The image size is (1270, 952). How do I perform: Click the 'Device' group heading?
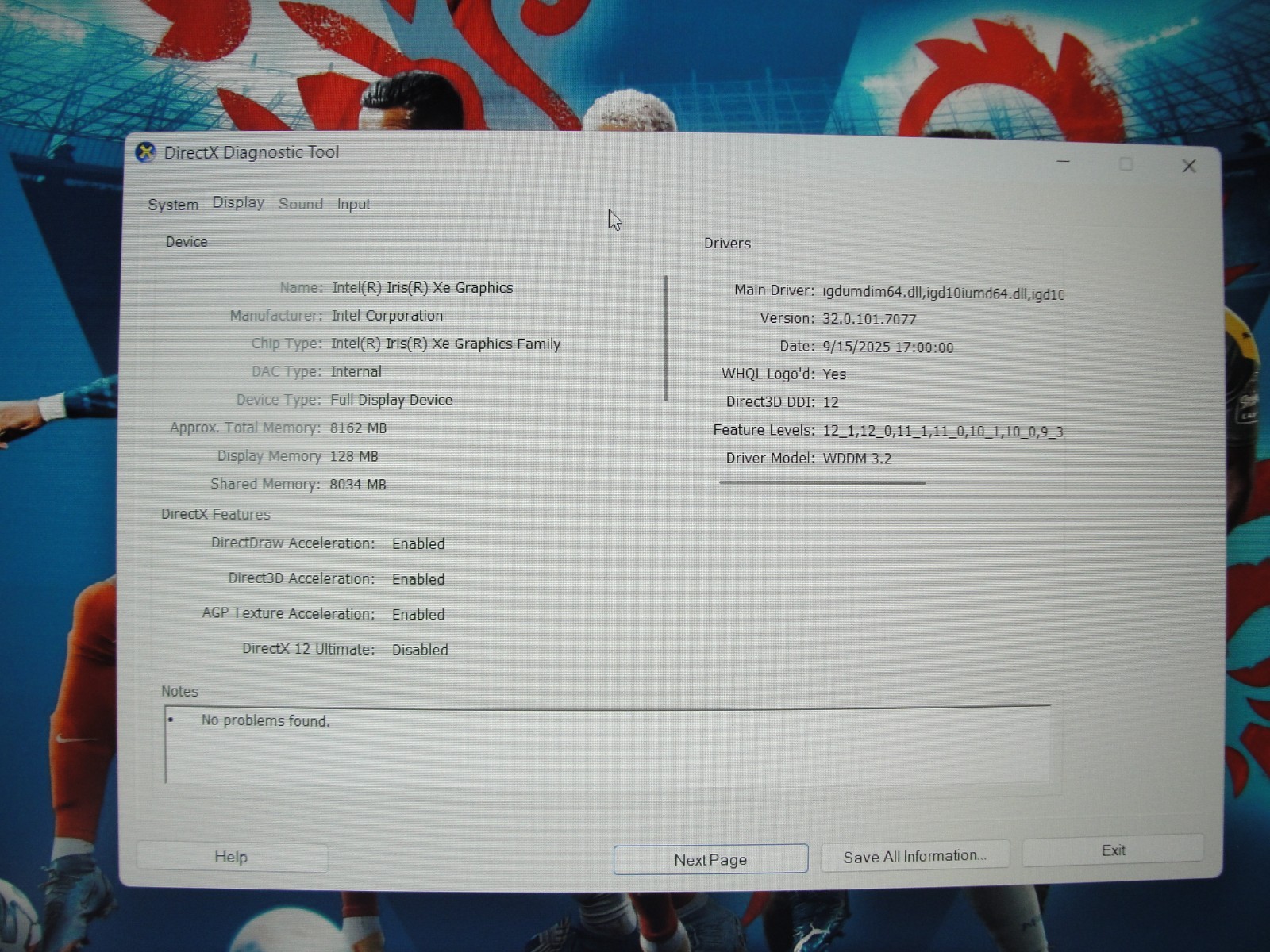pos(187,242)
